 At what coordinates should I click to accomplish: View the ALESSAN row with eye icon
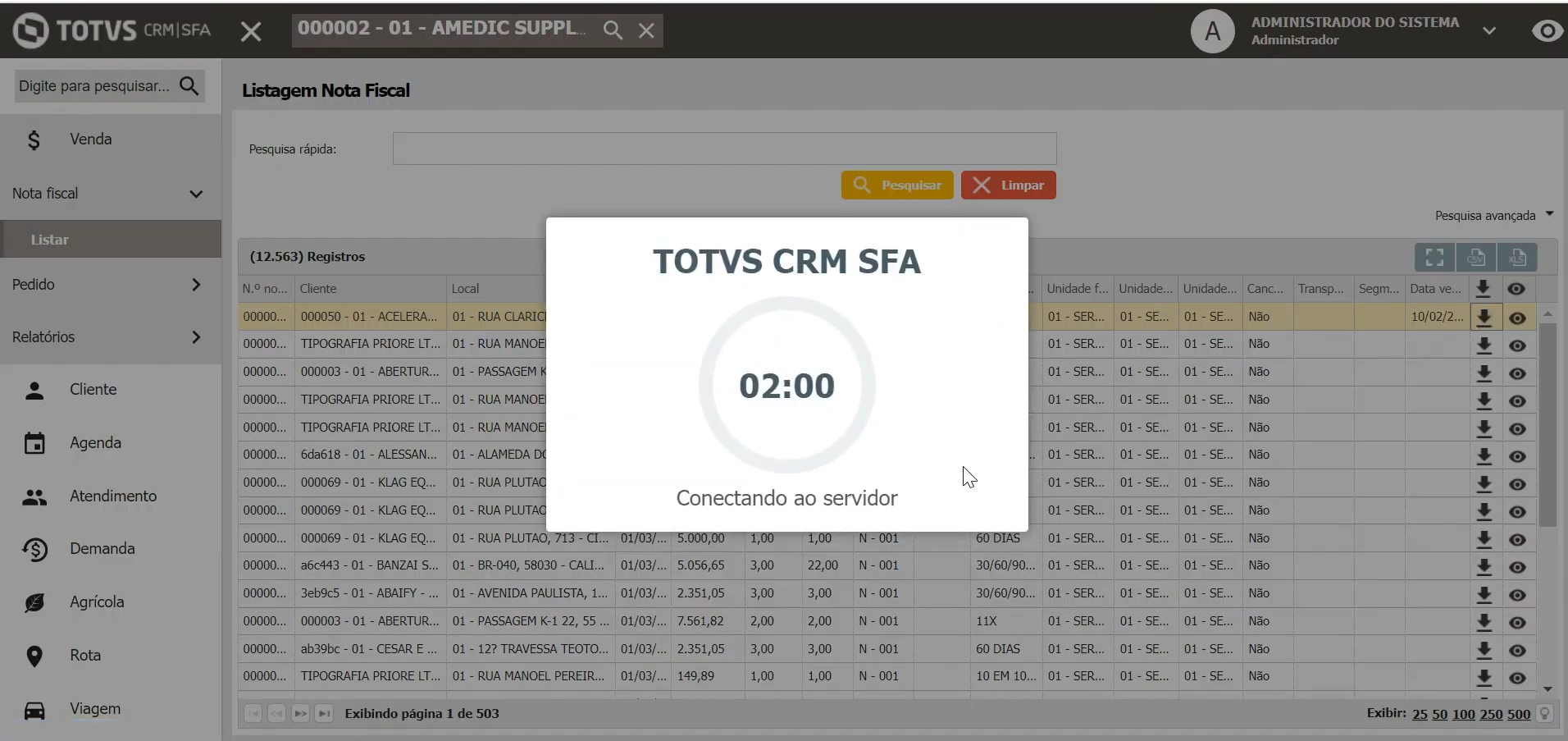coord(1517,456)
